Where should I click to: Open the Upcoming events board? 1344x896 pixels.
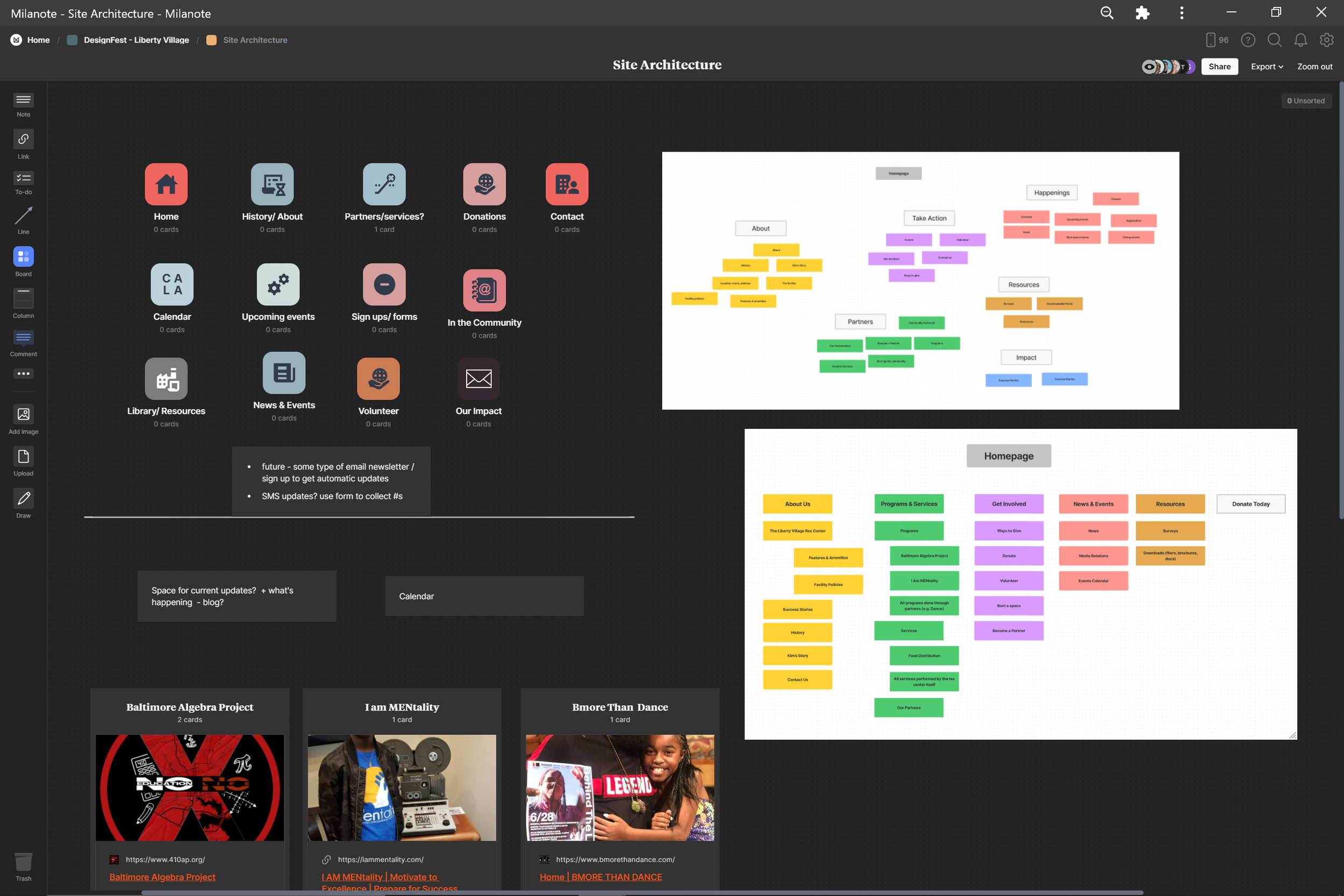click(x=278, y=284)
